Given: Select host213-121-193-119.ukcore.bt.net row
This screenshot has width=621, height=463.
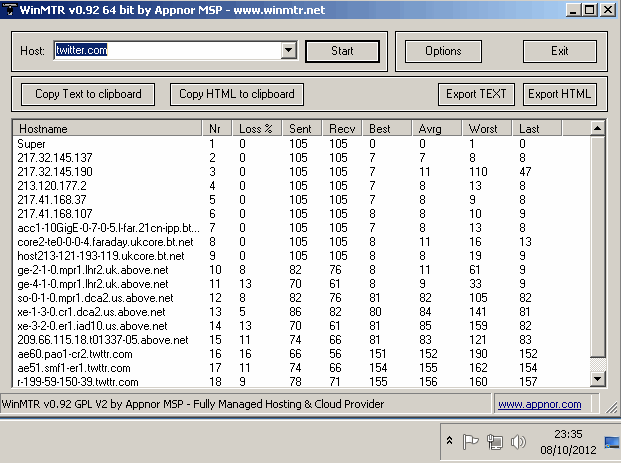Looking at the screenshot, I should pos(302,255).
